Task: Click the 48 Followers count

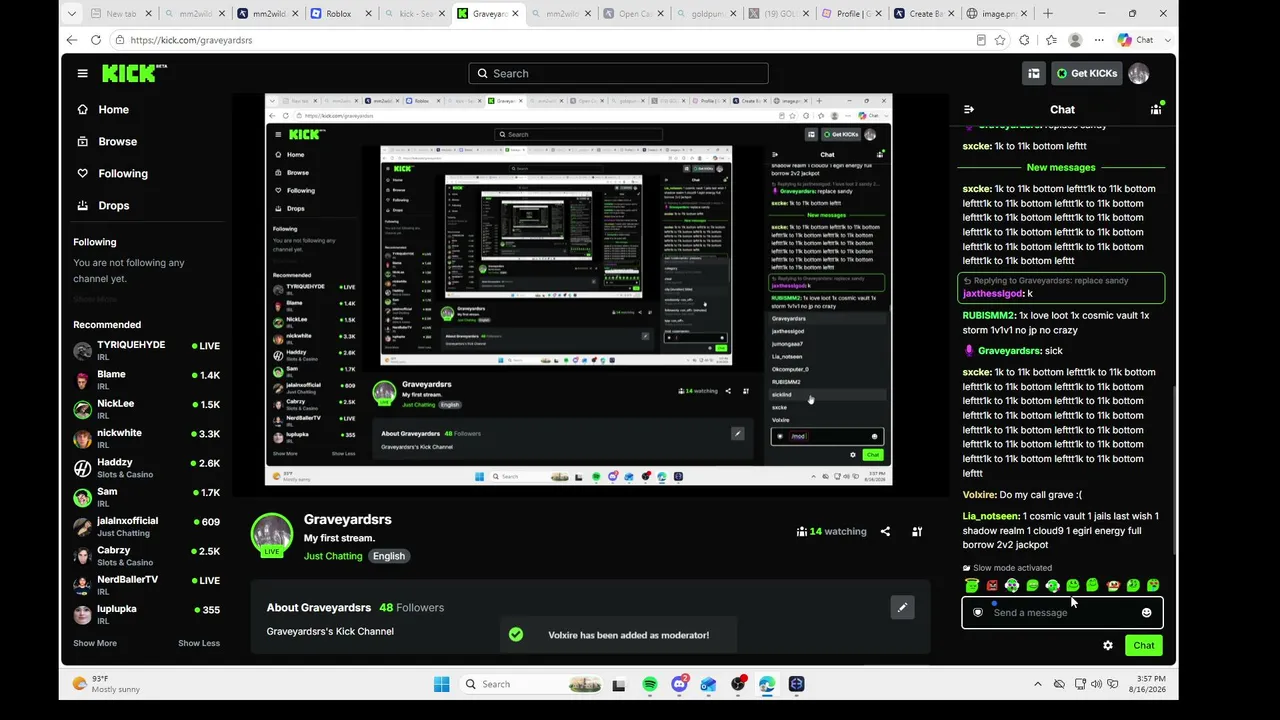Action: [x=411, y=608]
